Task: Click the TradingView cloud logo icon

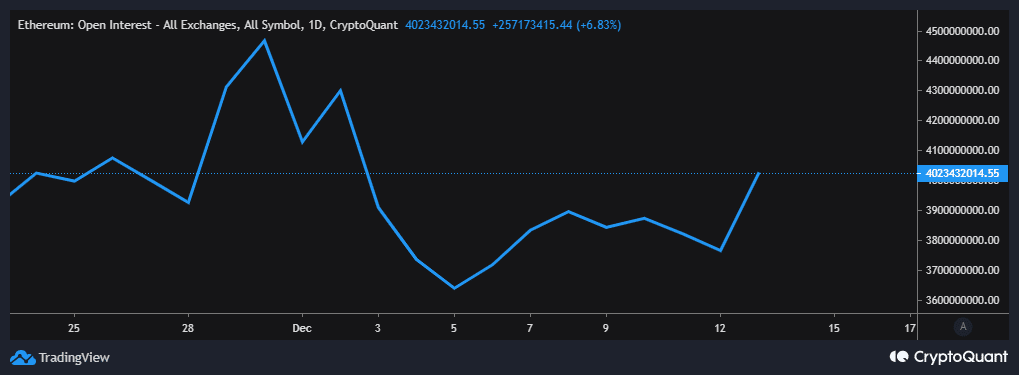Action: point(22,357)
